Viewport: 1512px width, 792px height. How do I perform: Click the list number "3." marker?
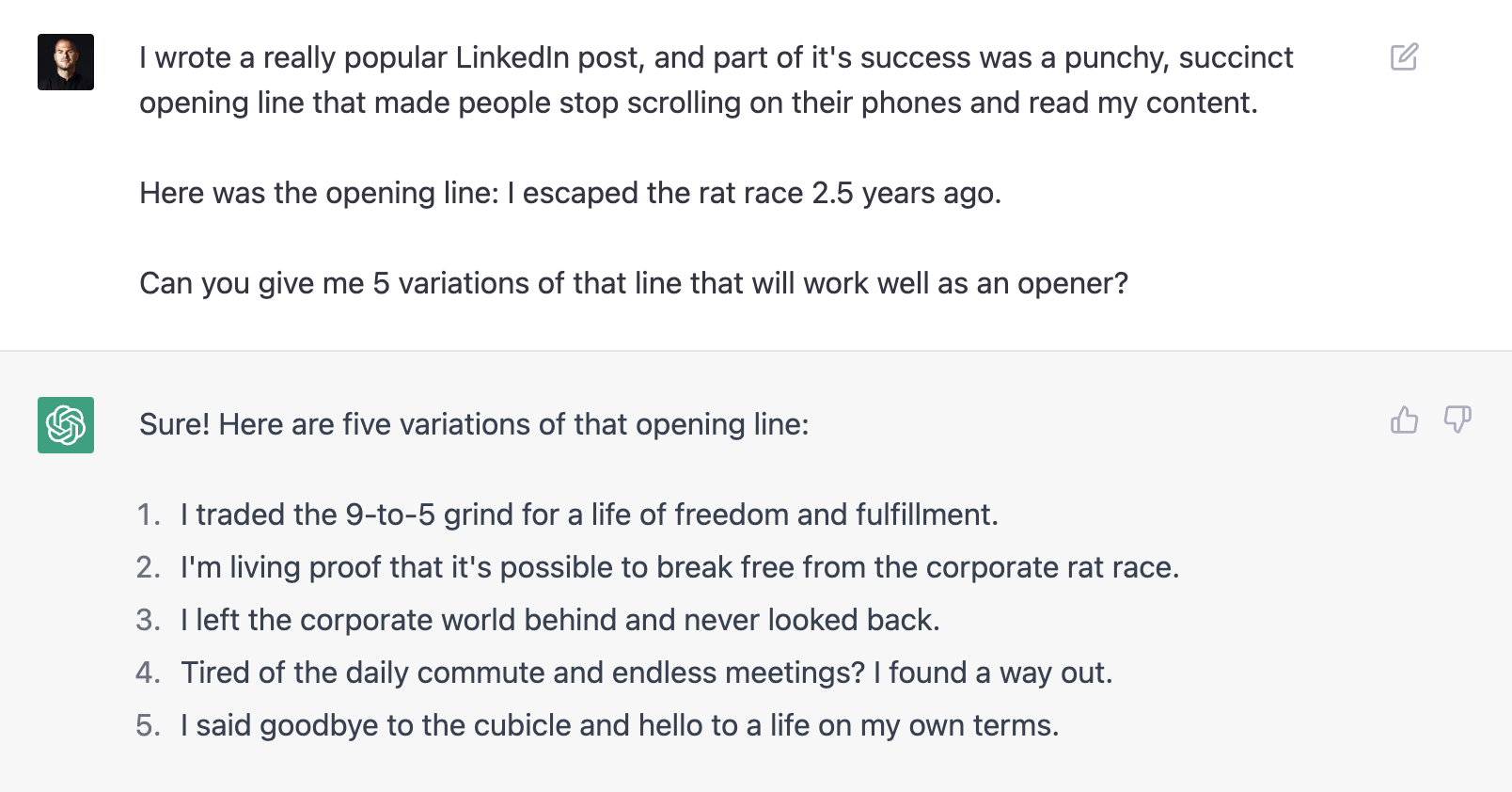tap(149, 620)
